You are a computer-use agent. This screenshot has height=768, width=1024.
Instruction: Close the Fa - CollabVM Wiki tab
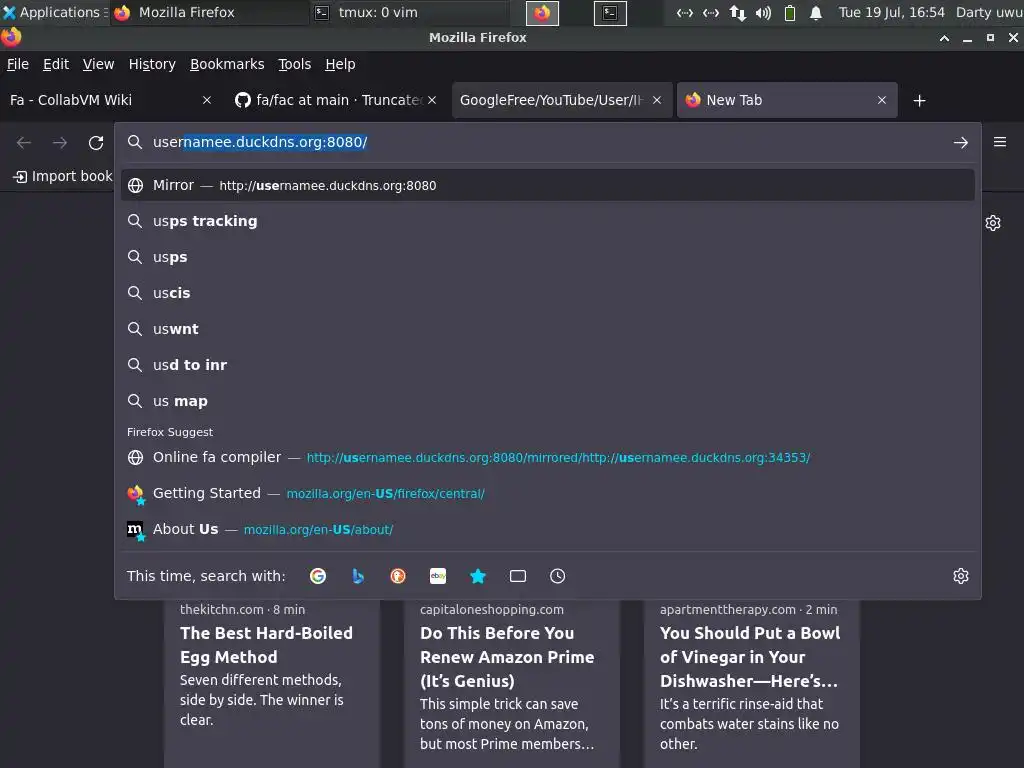click(x=207, y=100)
